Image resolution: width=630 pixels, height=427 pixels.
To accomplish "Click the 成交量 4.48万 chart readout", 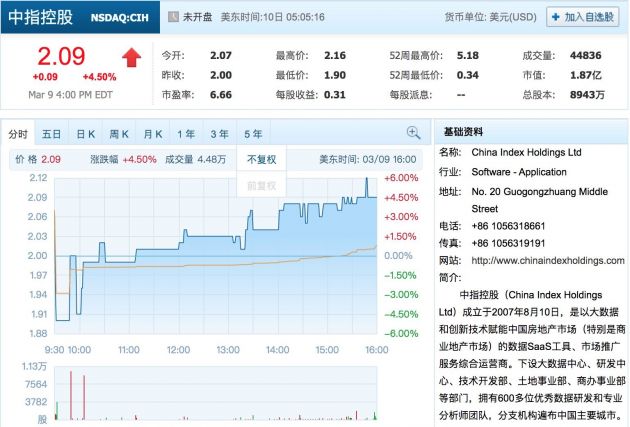I will coord(196,159).
